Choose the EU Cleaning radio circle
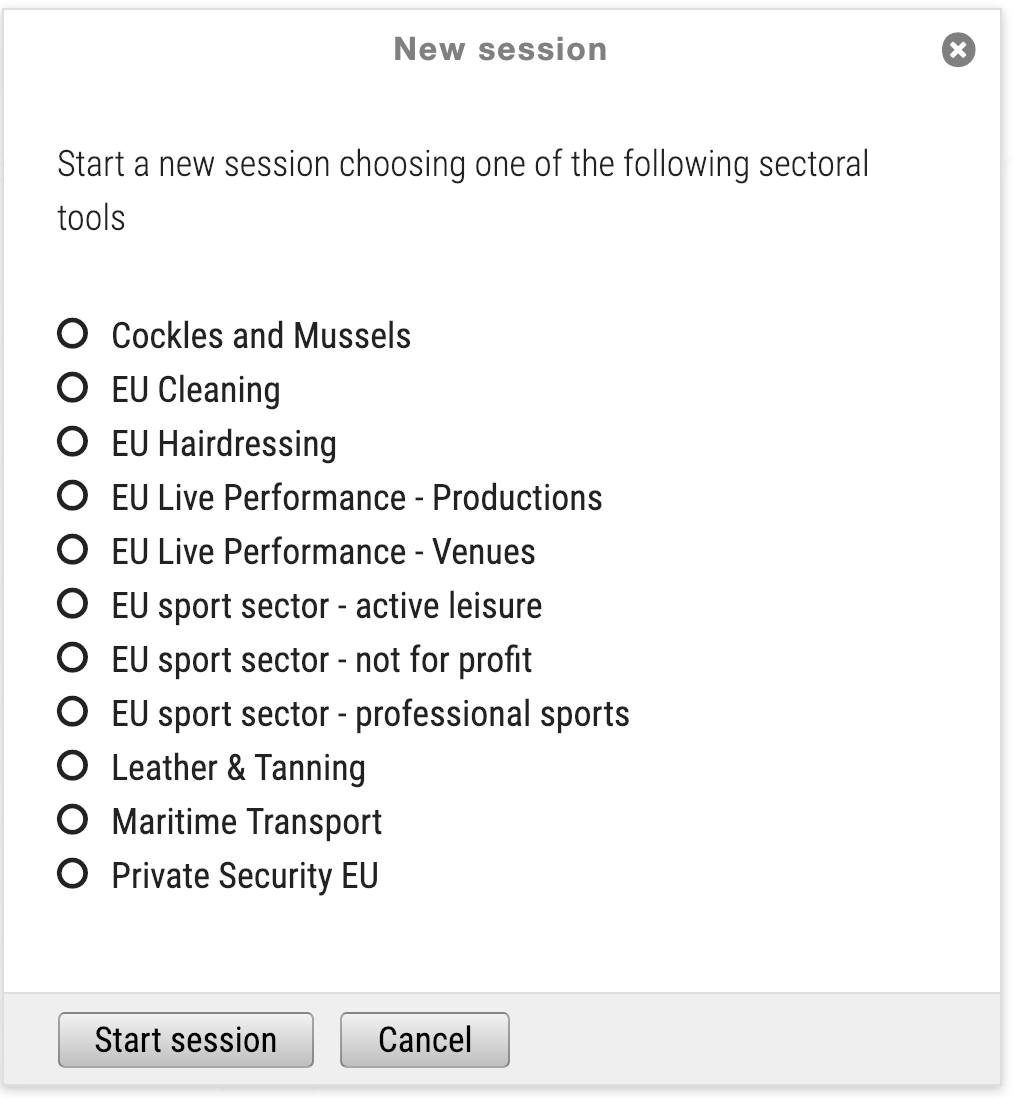 [x=72, y=388]
